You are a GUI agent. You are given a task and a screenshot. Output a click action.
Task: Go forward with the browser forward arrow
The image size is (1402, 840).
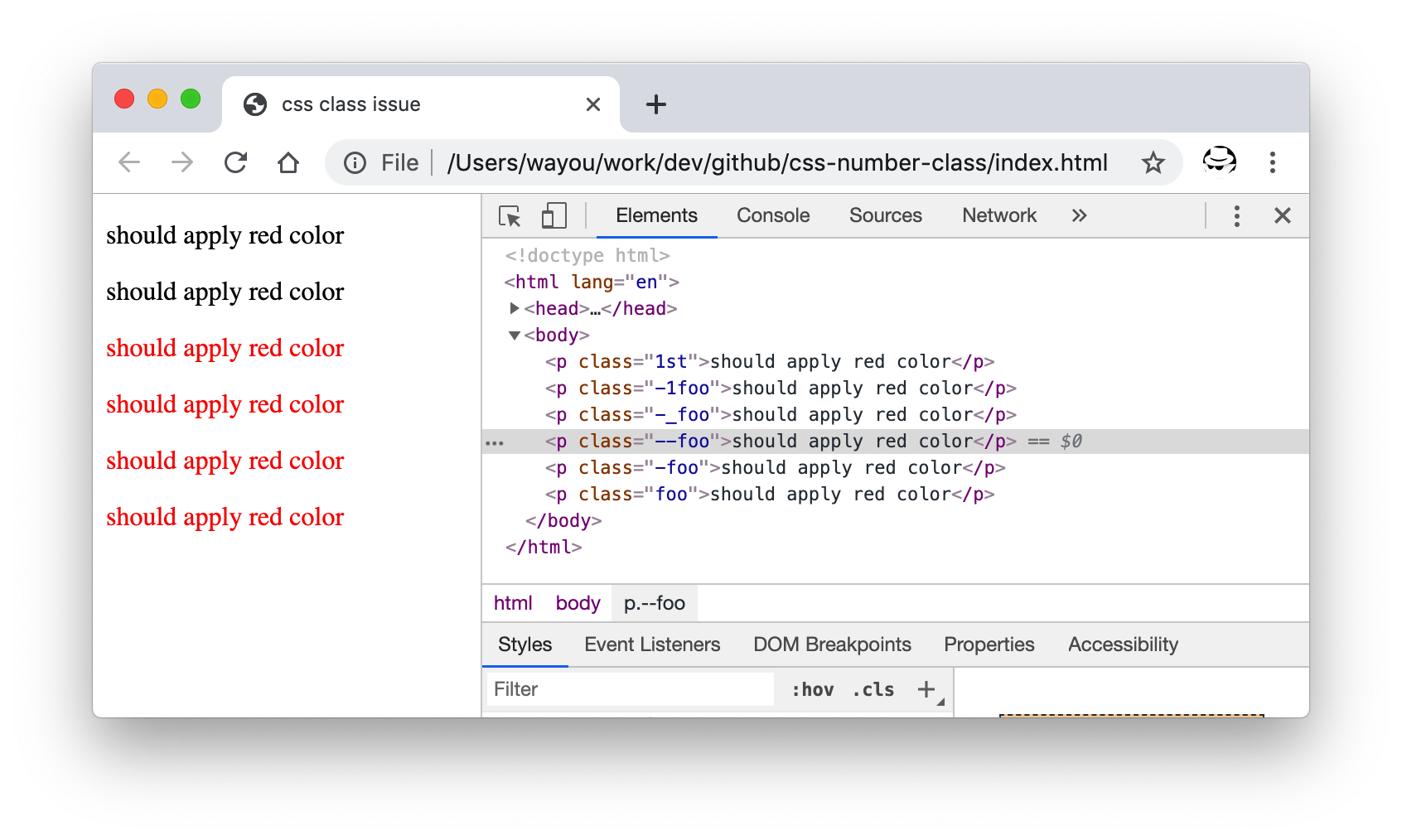[x=182, y=162]
